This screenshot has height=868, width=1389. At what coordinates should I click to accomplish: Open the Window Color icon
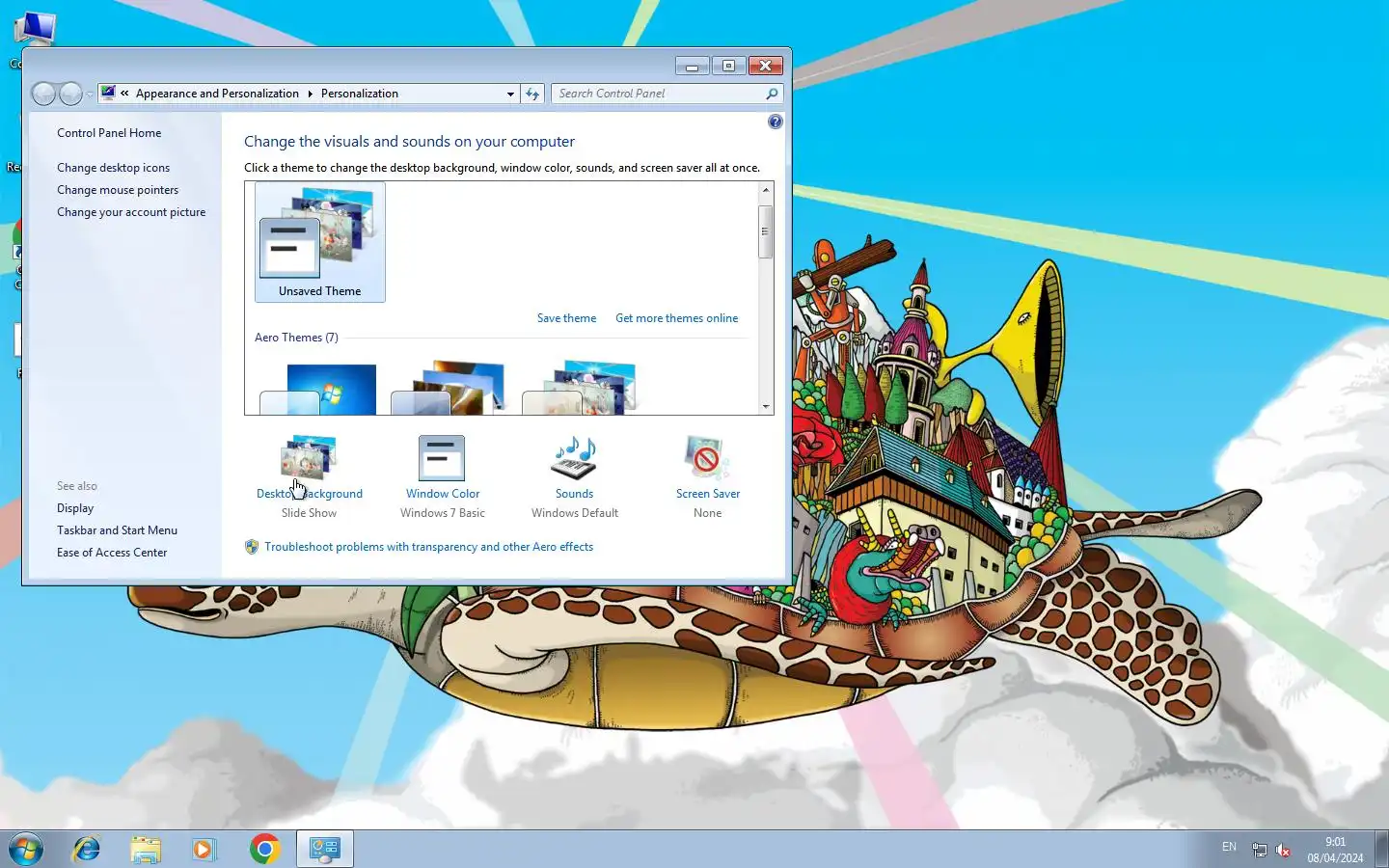pyautogui.click(x=442, y=458)
